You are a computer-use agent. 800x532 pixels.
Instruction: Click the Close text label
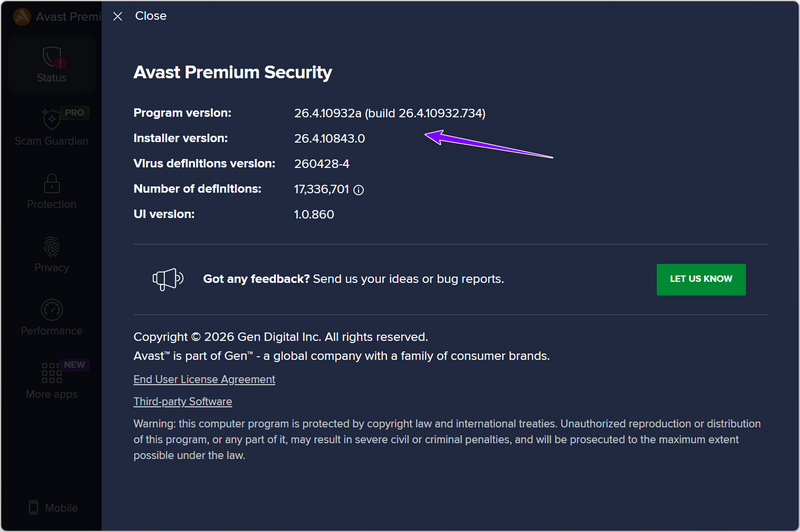151,16
